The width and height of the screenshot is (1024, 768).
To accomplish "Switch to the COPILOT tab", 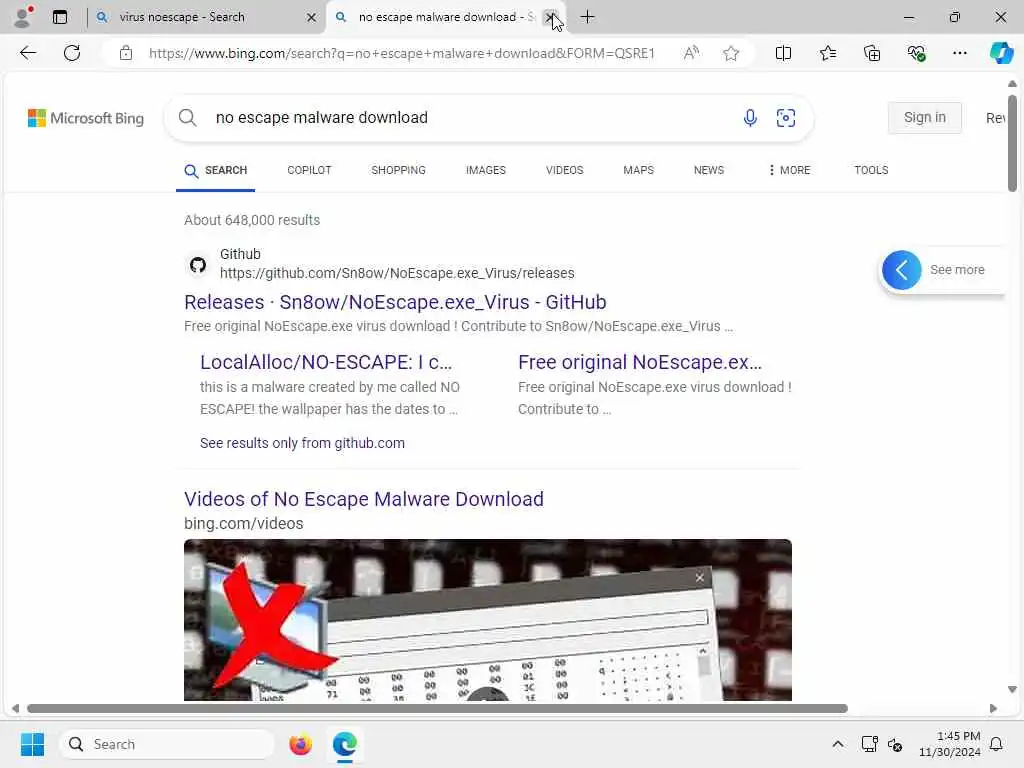I will click(x=309, y=170).
